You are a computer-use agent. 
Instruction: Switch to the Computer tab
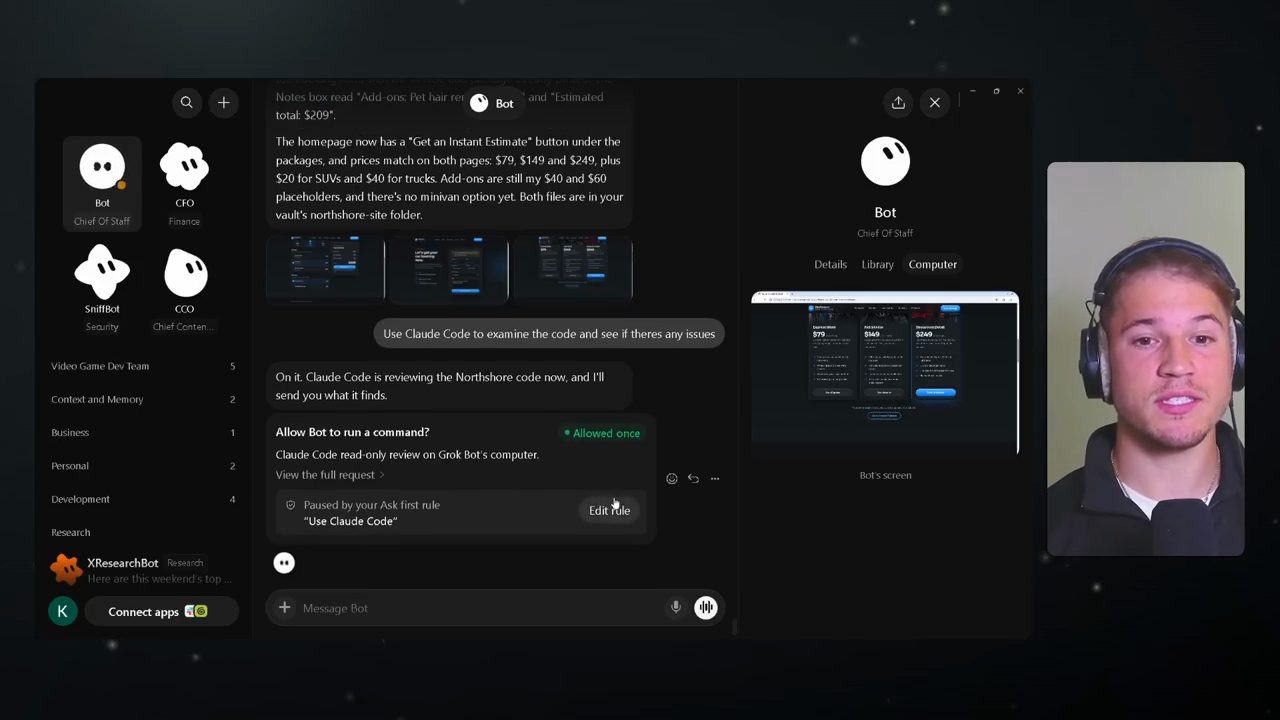(x=933, y=264)
